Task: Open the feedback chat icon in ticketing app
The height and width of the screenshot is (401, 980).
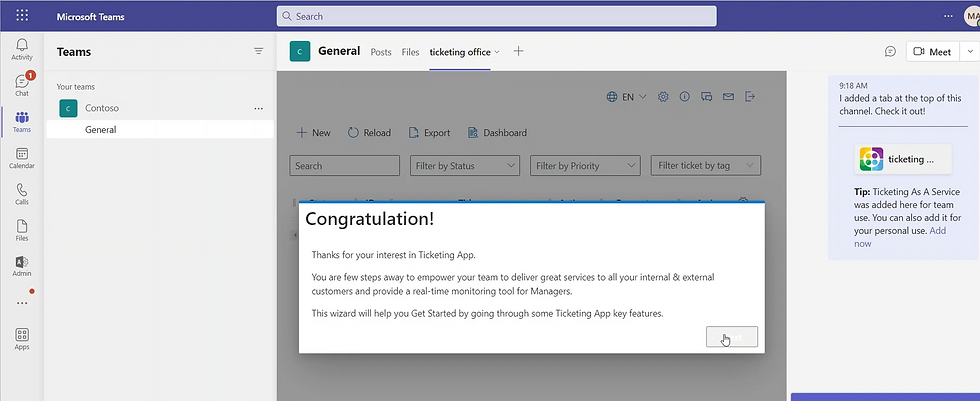Action: [707, 97]
